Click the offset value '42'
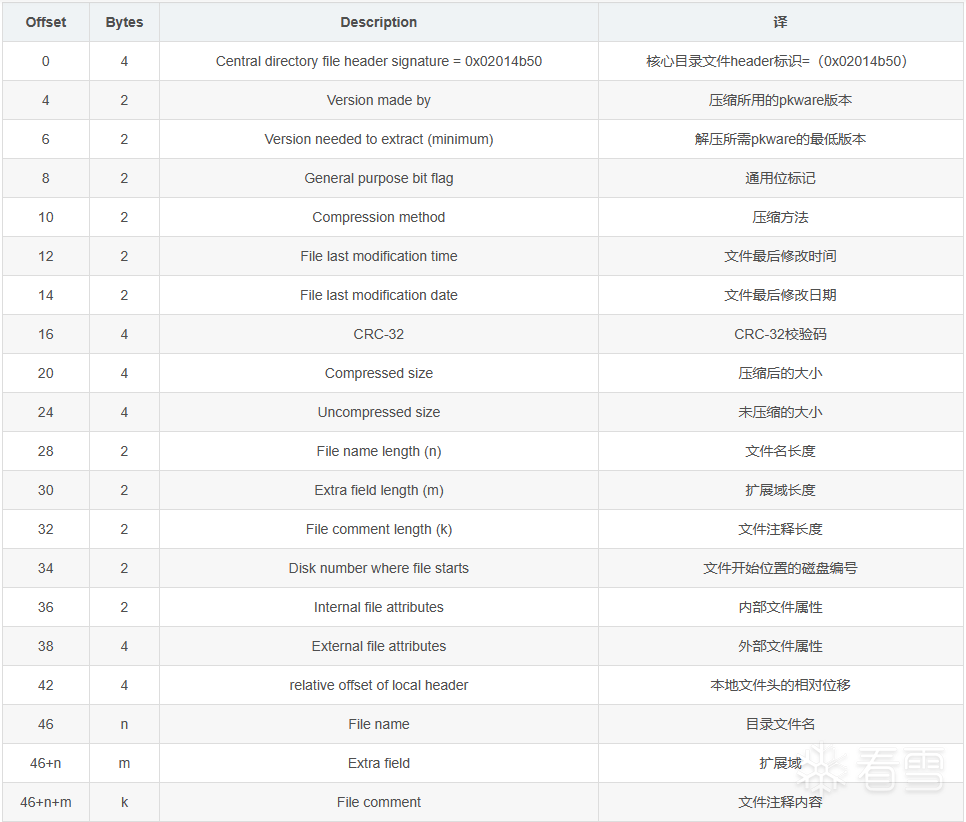This screenshot has height=822, width=966. pos(46,685)
